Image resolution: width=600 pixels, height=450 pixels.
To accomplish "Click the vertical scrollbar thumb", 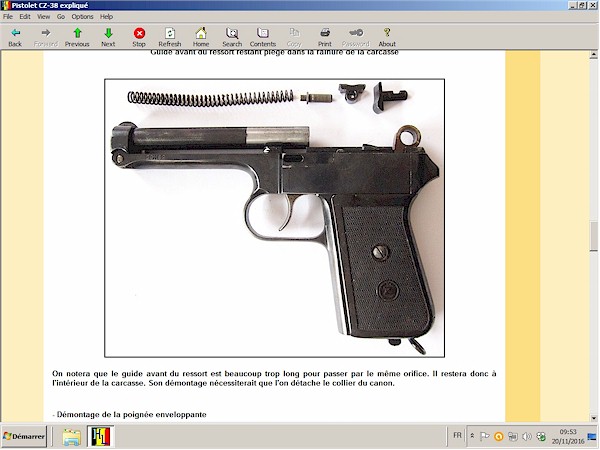I will click(x=593, y=237).
